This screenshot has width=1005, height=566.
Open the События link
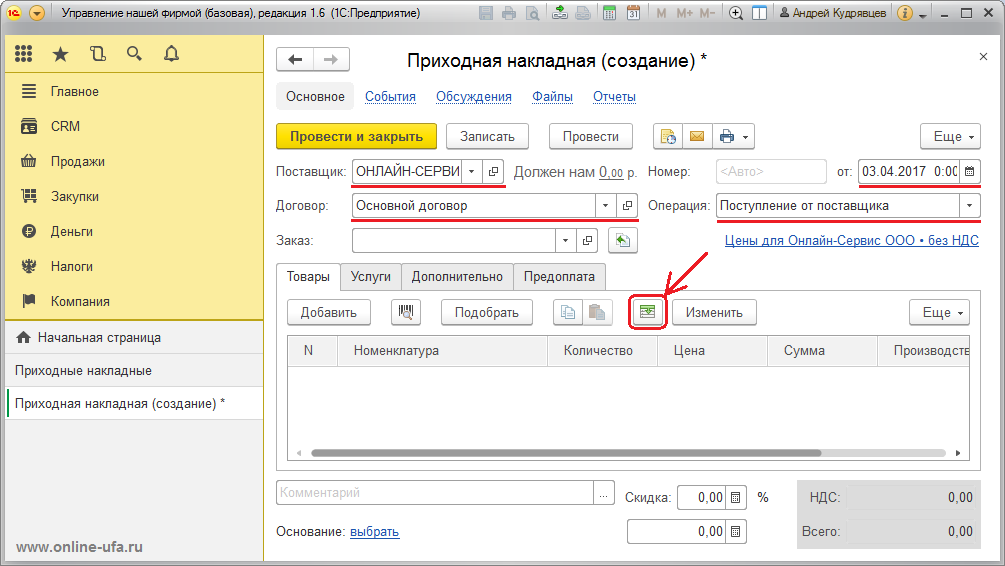pyautogui.click(x=390, y=96)
